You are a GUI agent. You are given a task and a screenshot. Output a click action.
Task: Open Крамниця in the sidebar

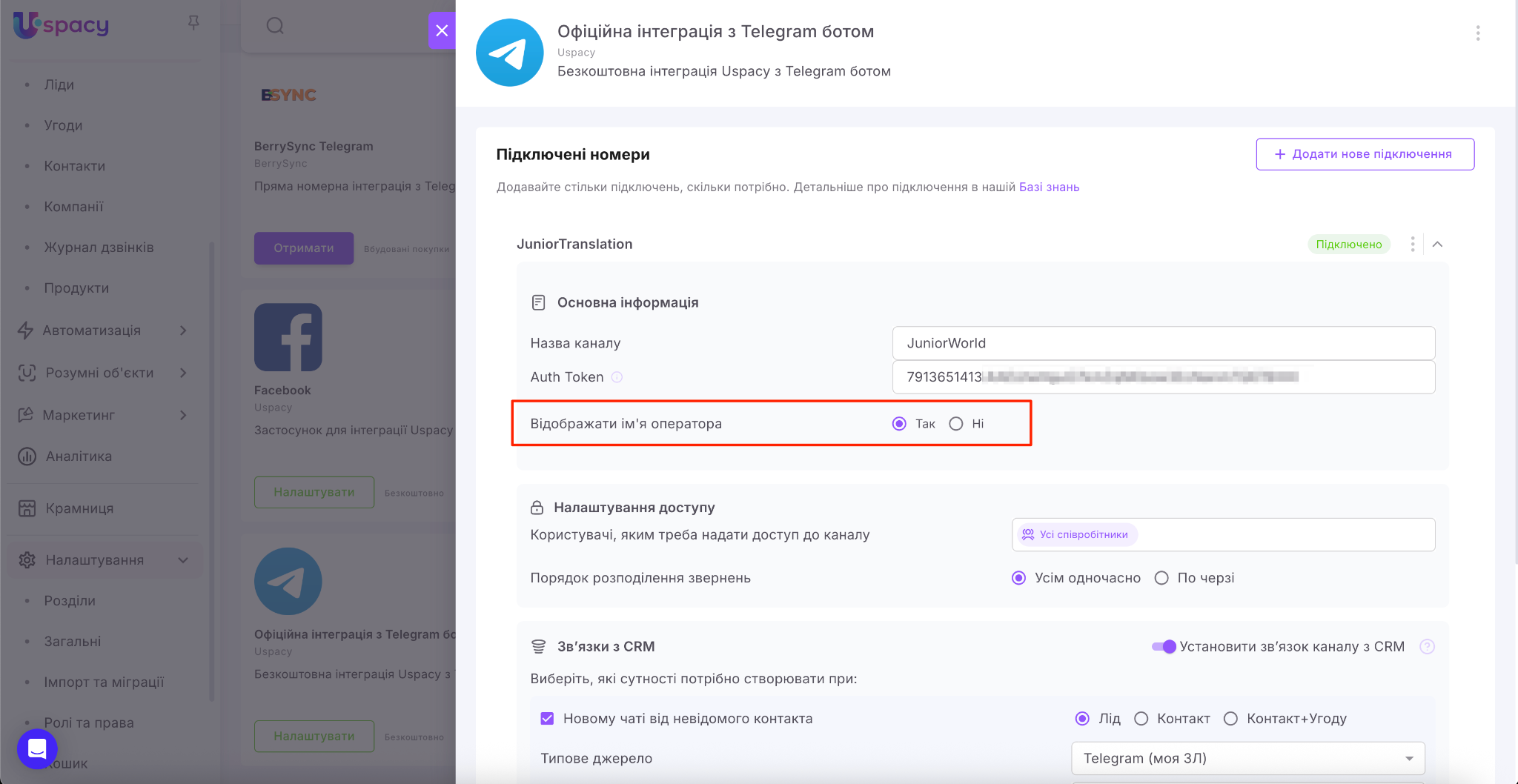79,508
